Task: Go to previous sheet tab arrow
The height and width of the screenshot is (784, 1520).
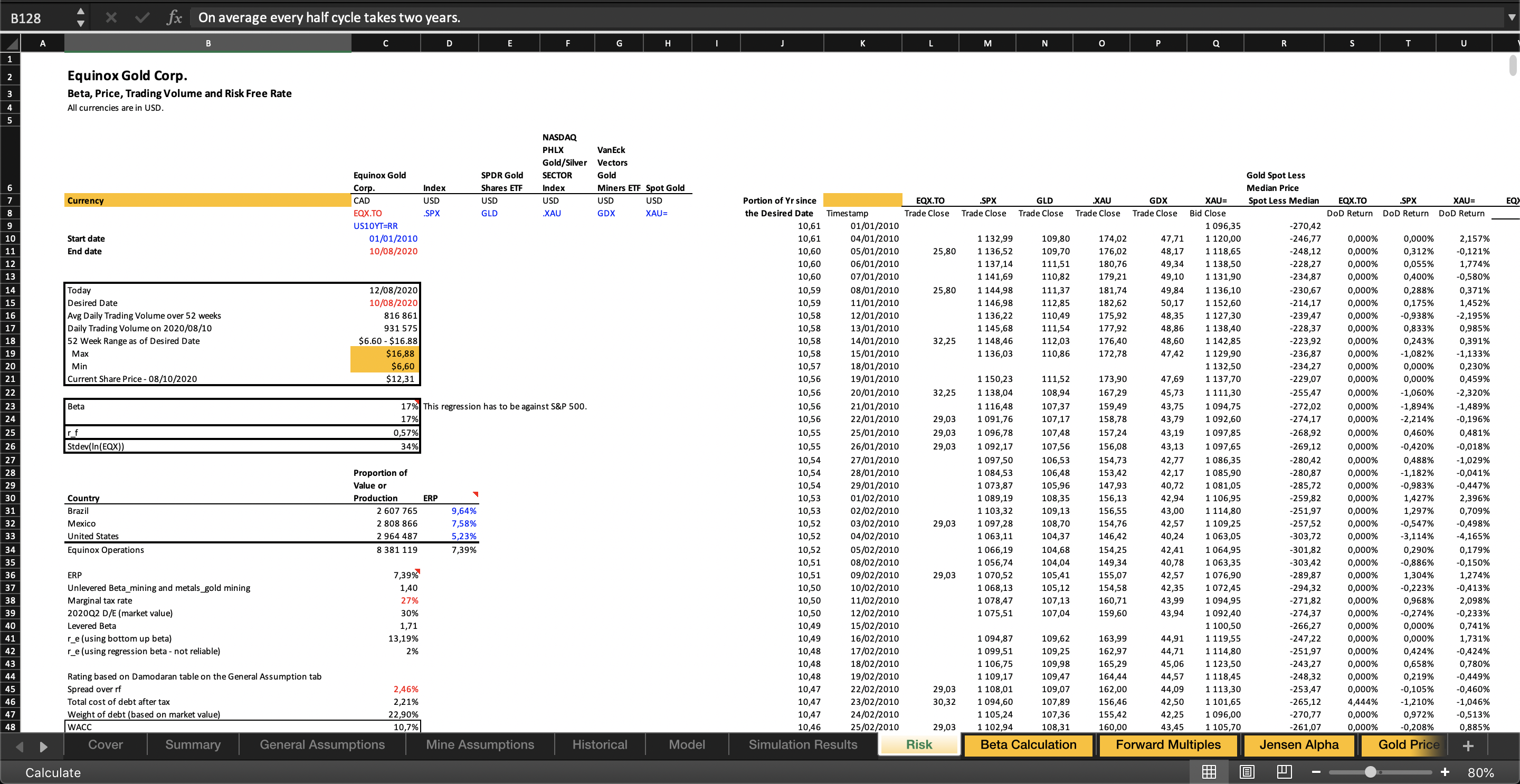Action: coord(20,746)
